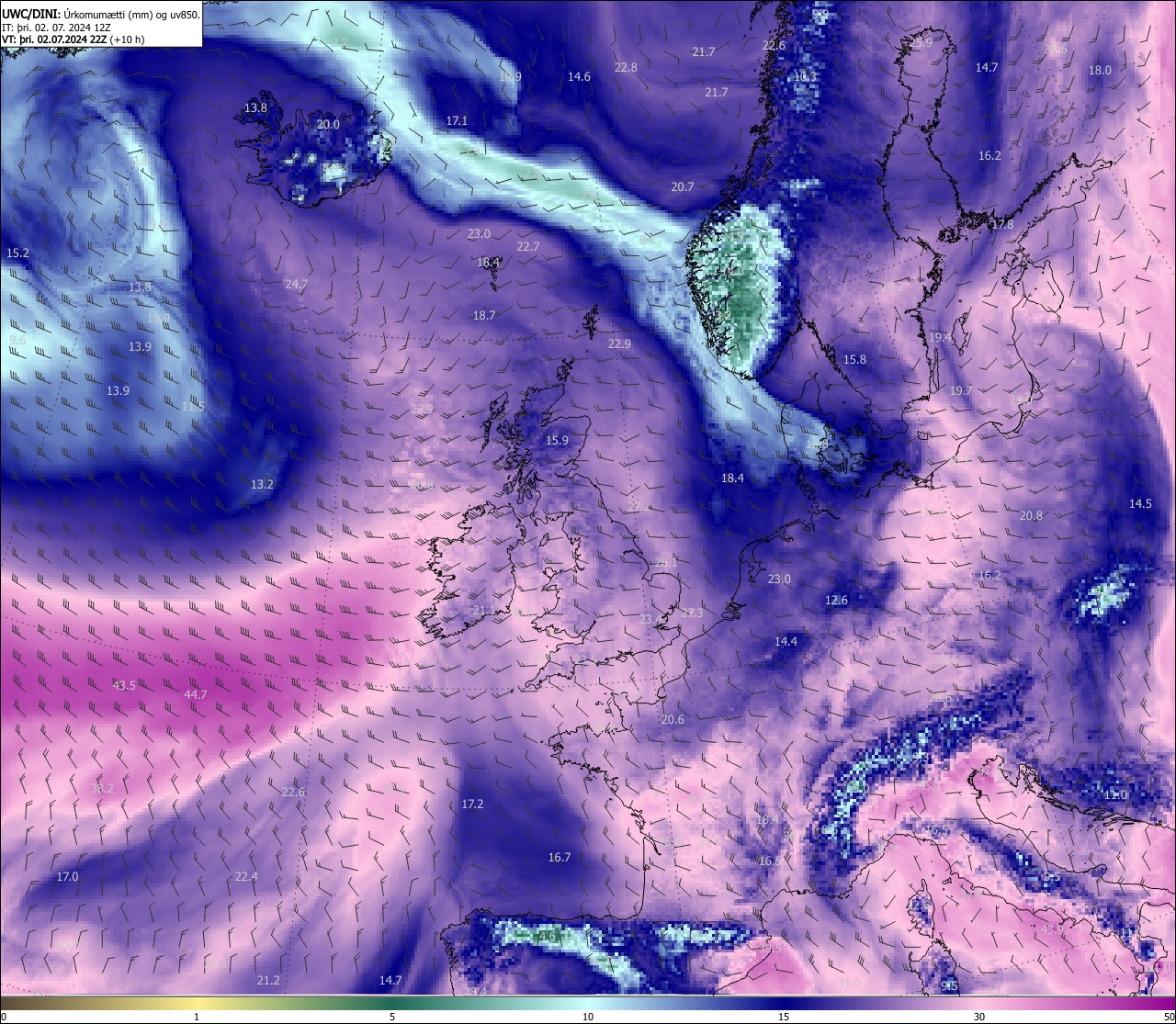Click the map value '24.7'

[296, 285]
